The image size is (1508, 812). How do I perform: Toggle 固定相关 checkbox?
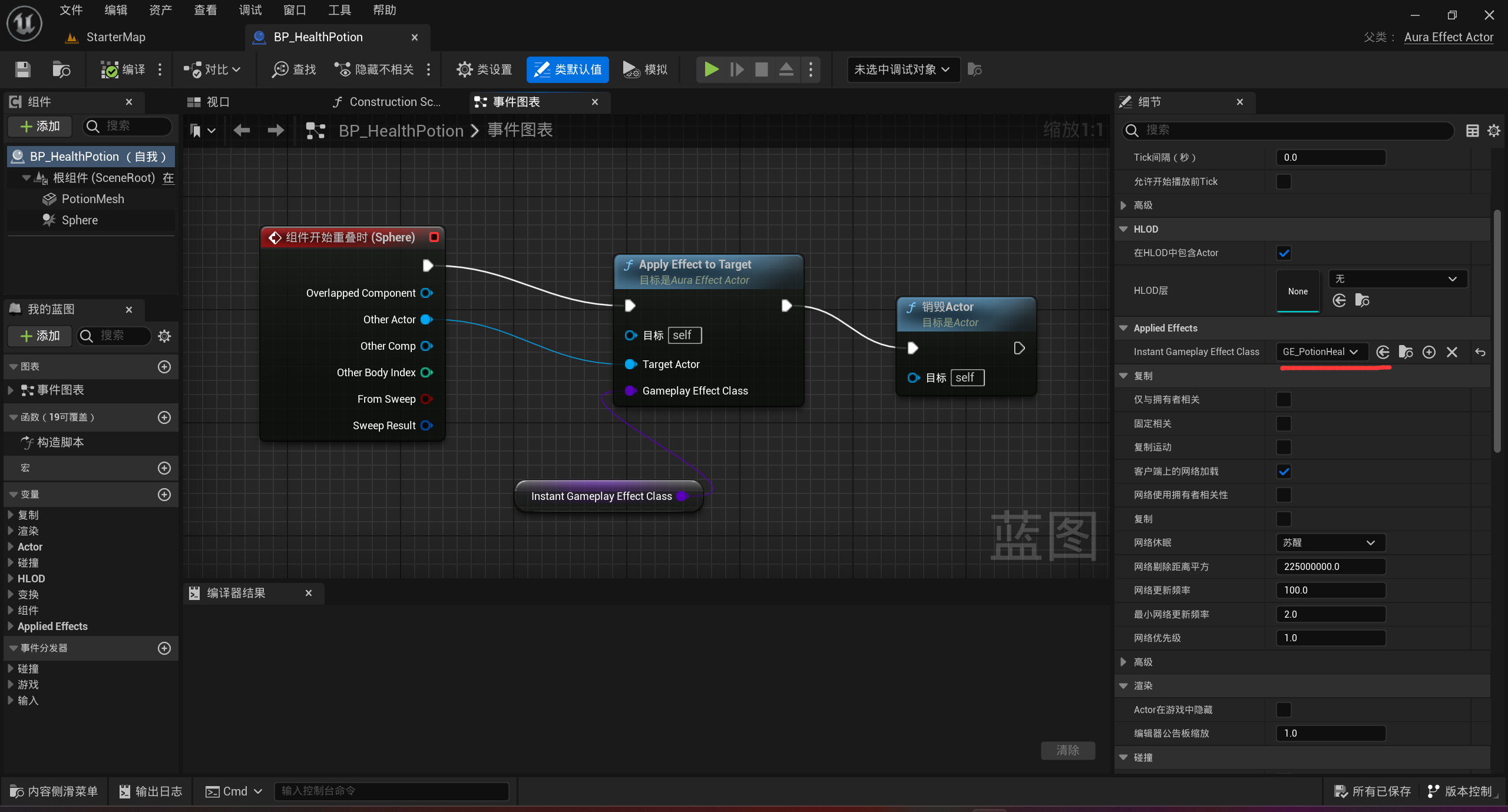coord(1284,423)
